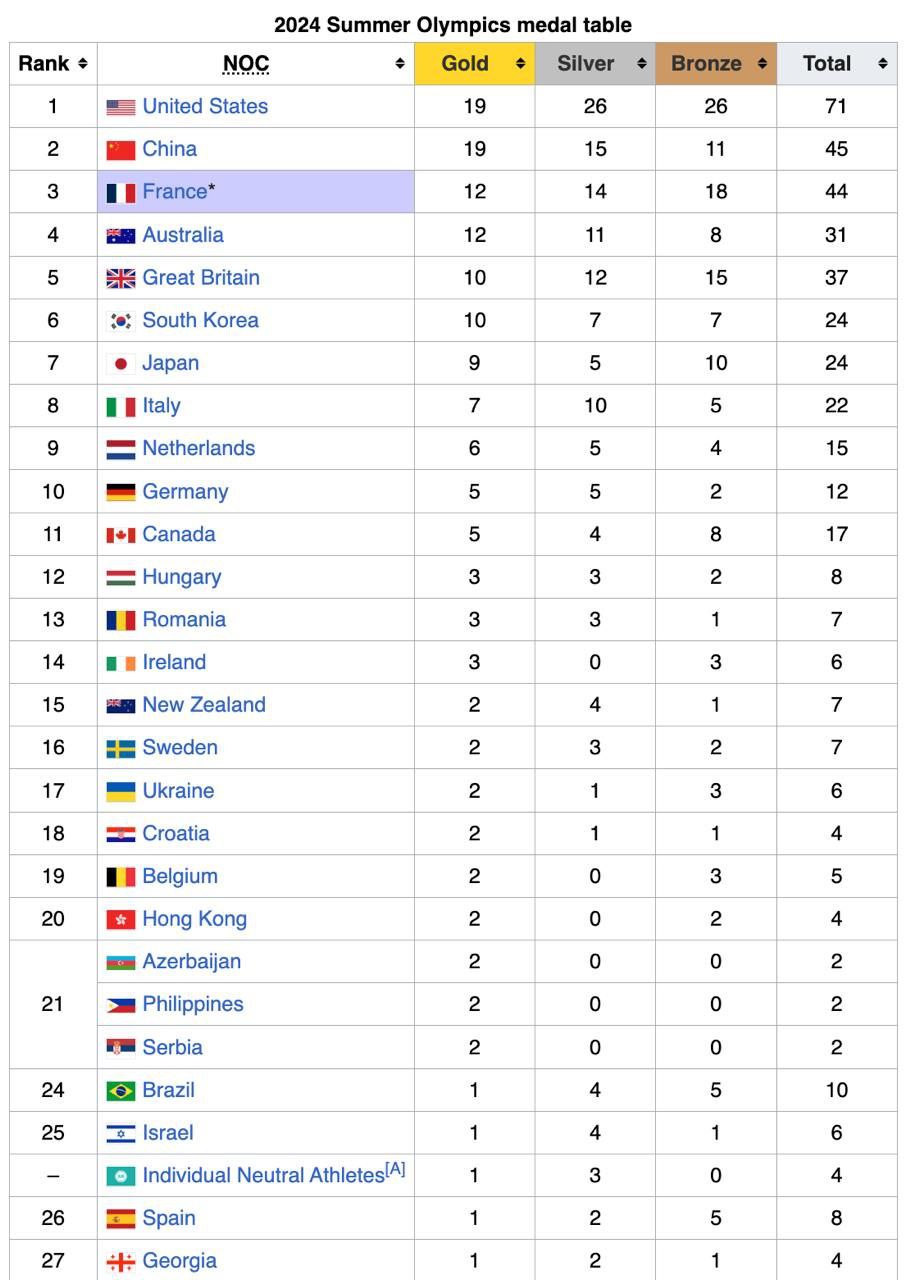Sort by the Silver column header
The image size is (911, 1280).
586,64
